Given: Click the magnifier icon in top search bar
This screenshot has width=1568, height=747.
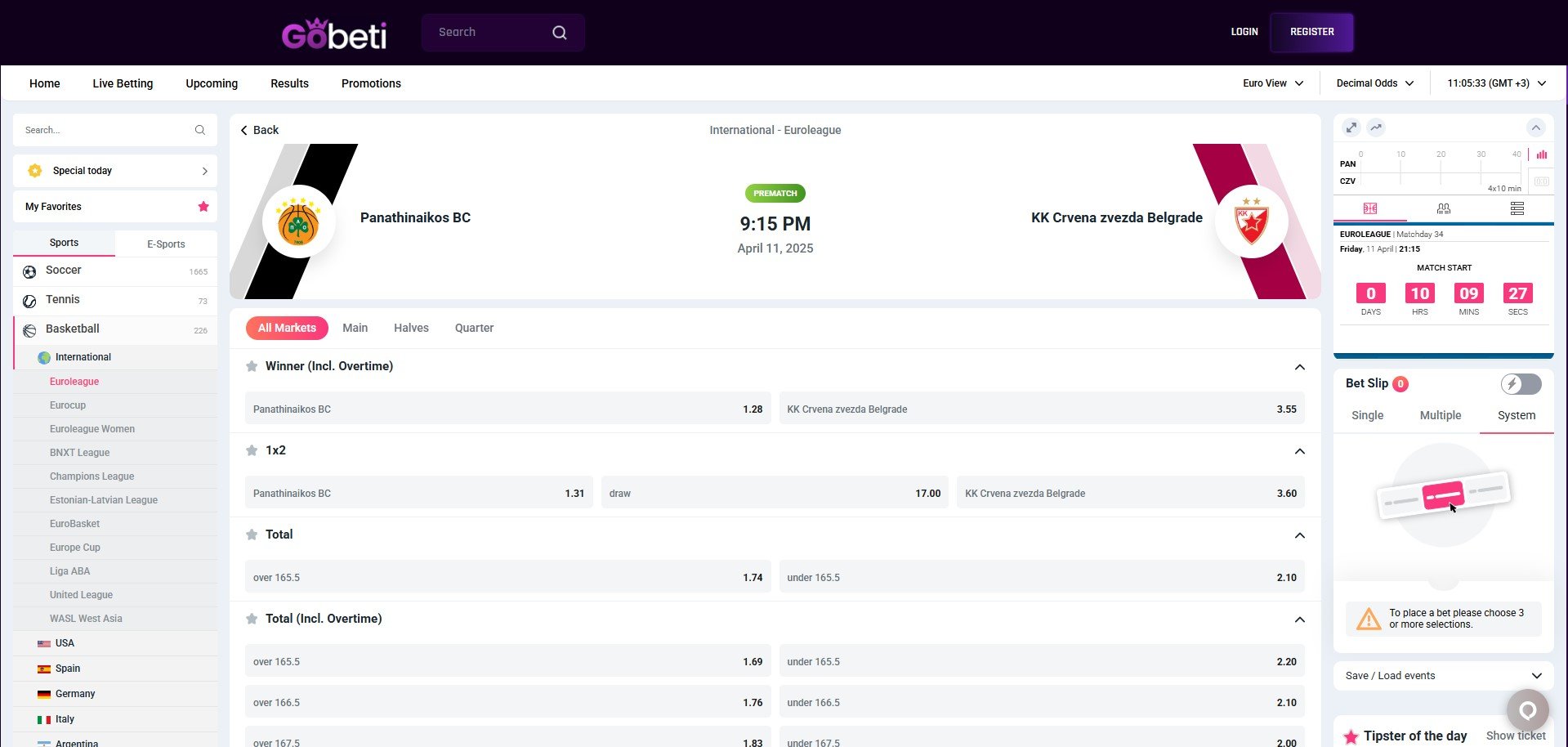Looking at the screenshot, I should [560, 33].
